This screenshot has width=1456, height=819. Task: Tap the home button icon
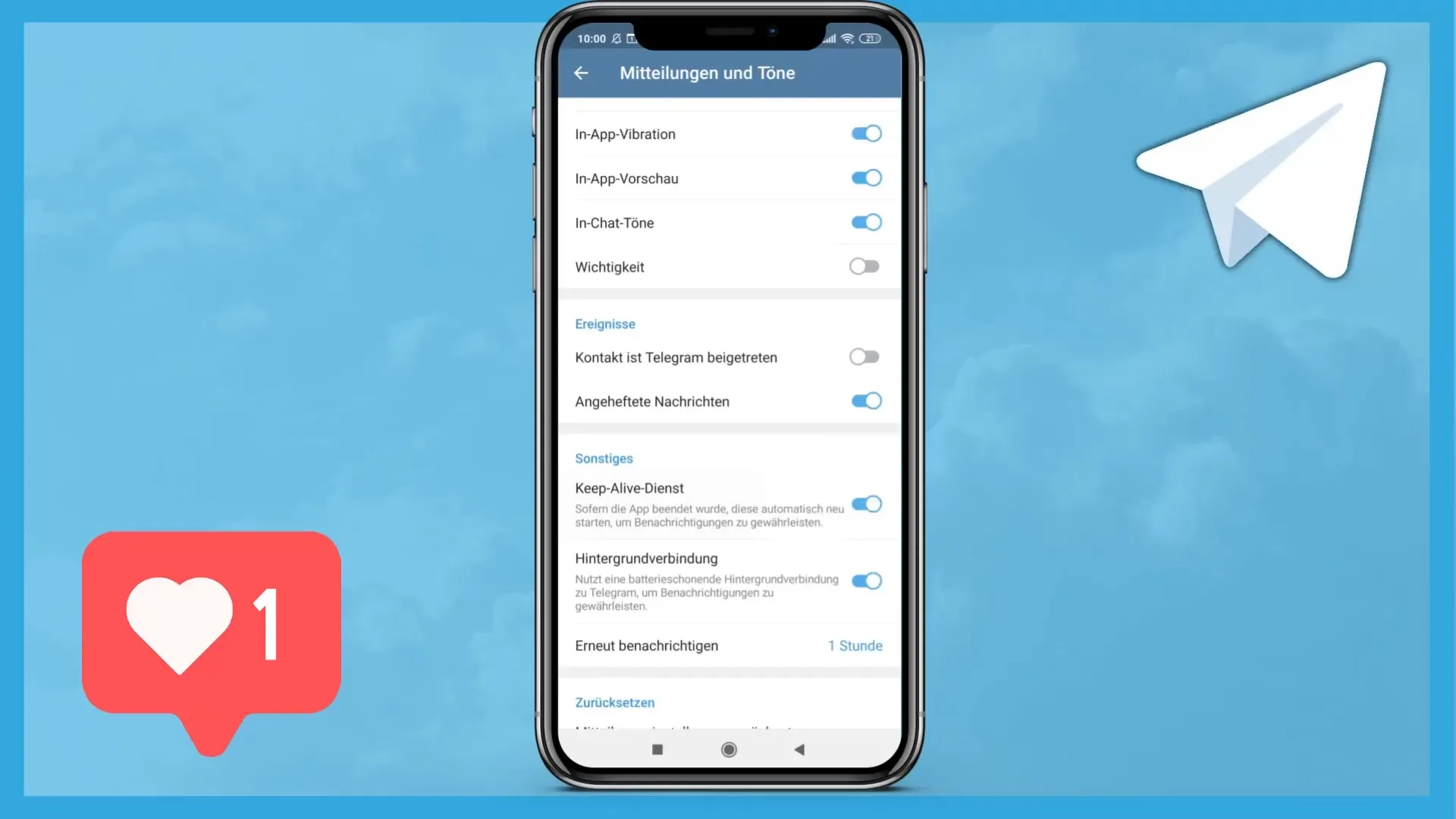coord(728,749)
